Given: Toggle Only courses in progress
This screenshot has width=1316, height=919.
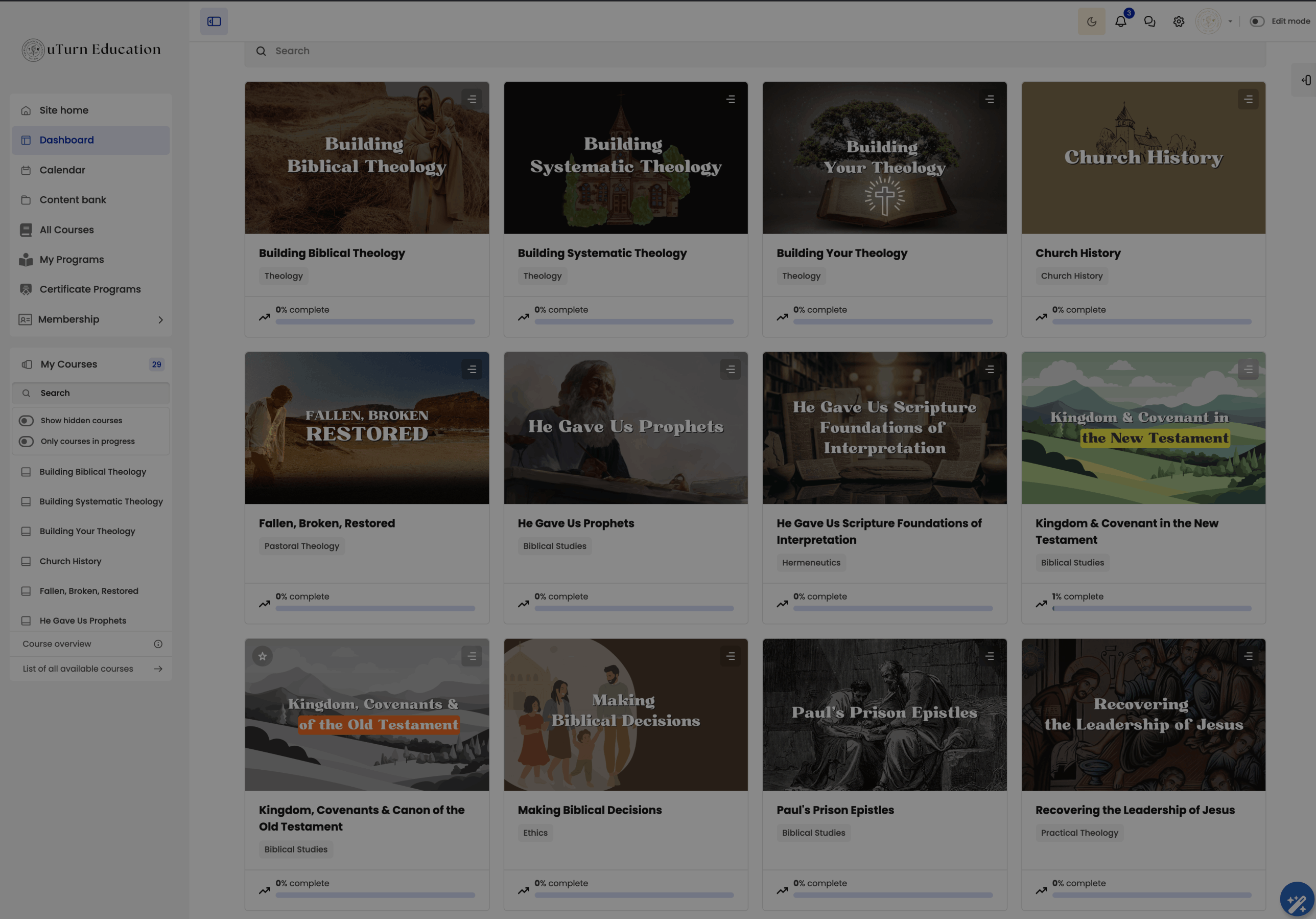Looking at the screenshot, I should (x=26, y=441).
